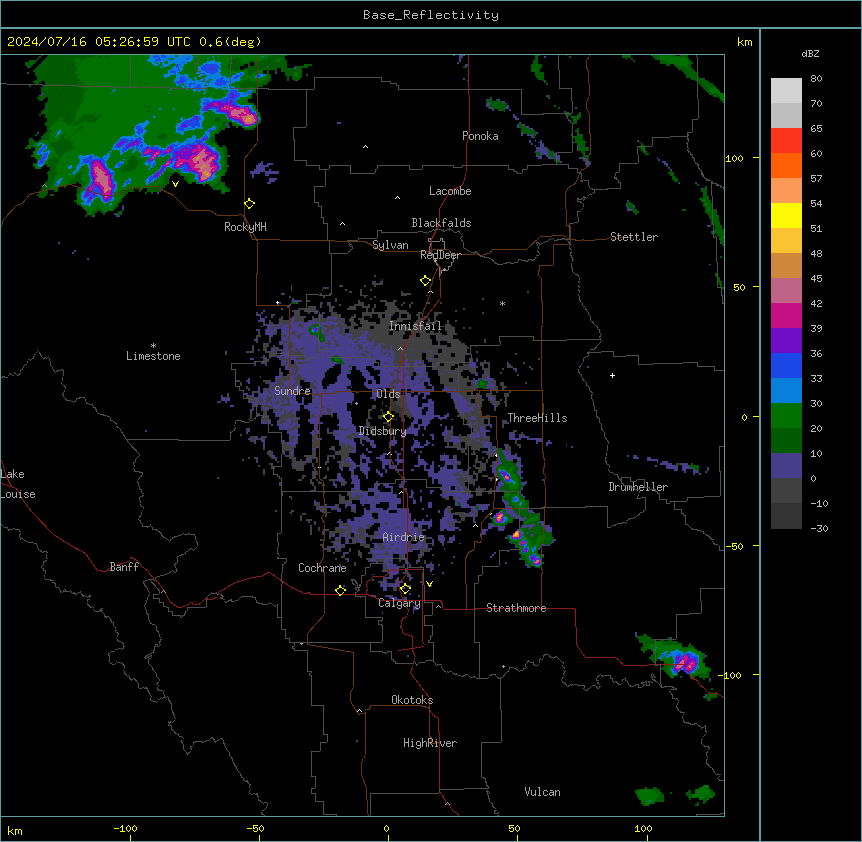Click the light gray 70-80 dBZ legend band
The width and height of the screenshot is (862, 842).
coord(786,91)
